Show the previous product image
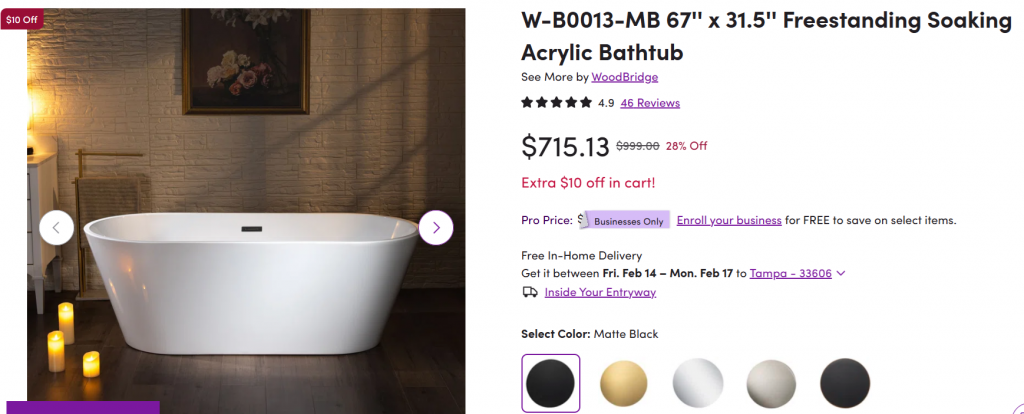The width and height of the screenshot is (1024, 414). tap(56, 228)
